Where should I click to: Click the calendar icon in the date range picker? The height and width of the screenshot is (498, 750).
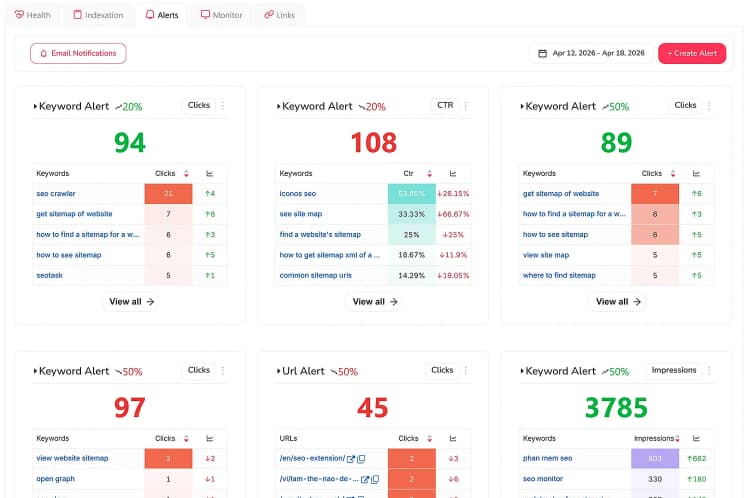pos(542,53)
